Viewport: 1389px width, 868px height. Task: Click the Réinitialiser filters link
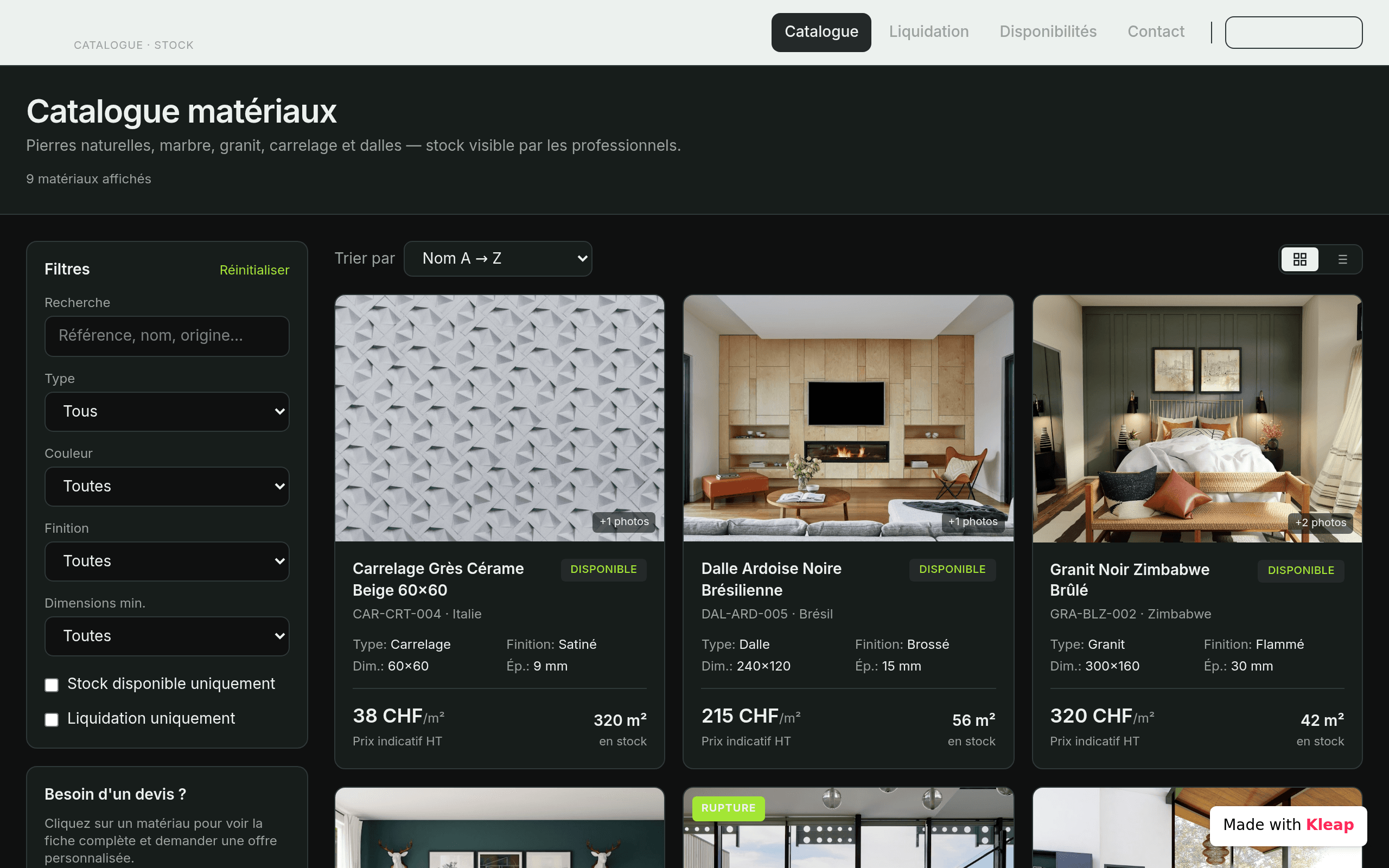pyautogui.click(x=254, y=270)
